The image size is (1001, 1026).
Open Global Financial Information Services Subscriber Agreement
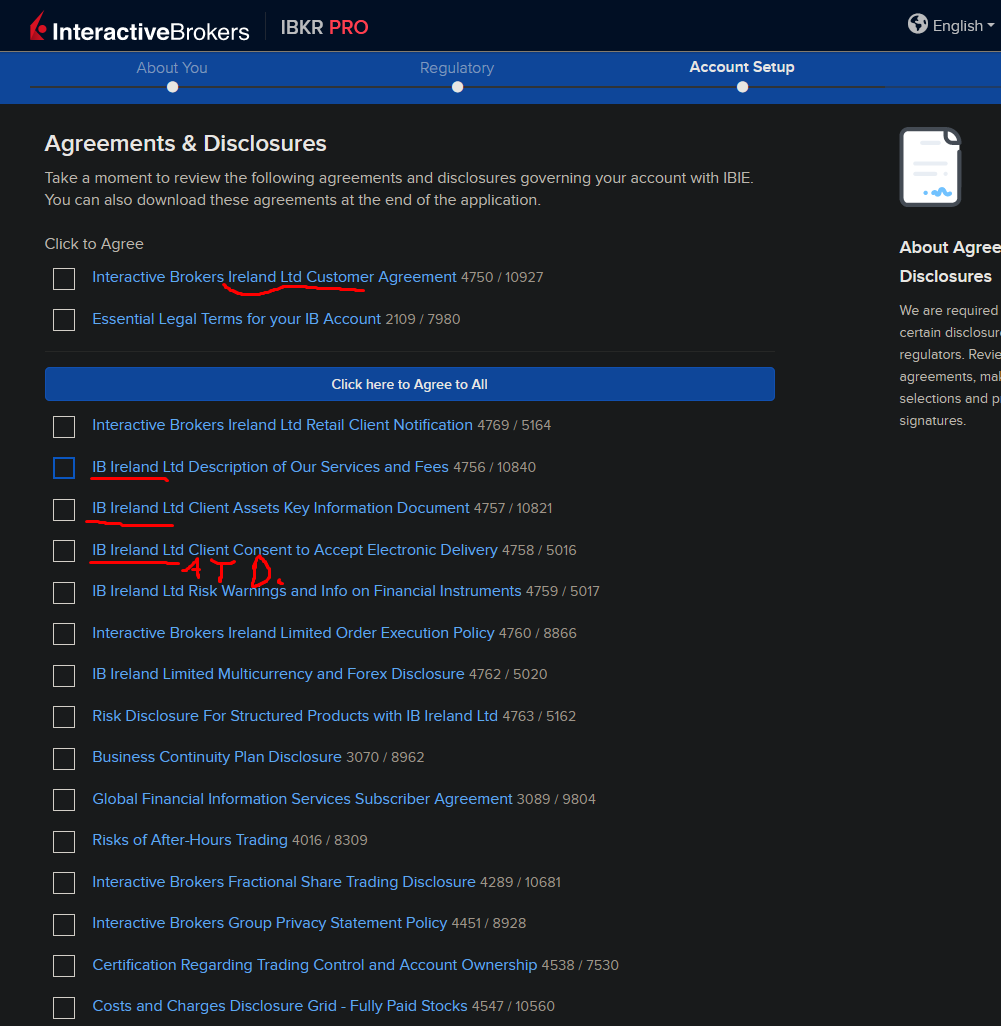click(302, 799)
